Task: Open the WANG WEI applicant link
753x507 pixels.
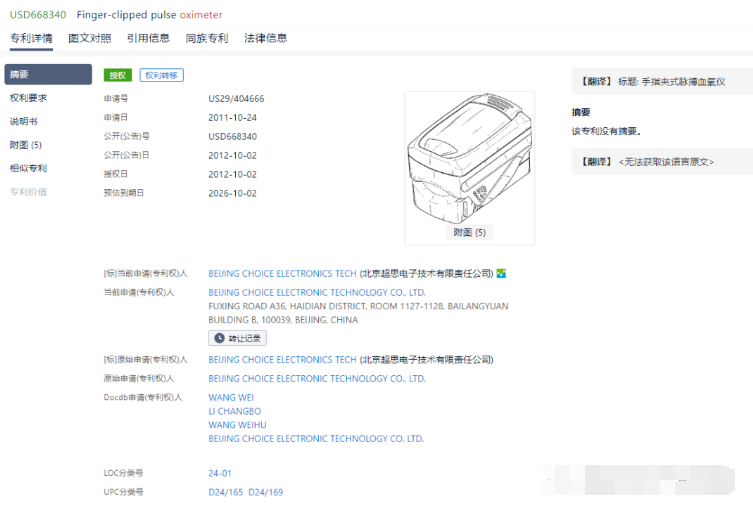Action: tap(231, 397)
